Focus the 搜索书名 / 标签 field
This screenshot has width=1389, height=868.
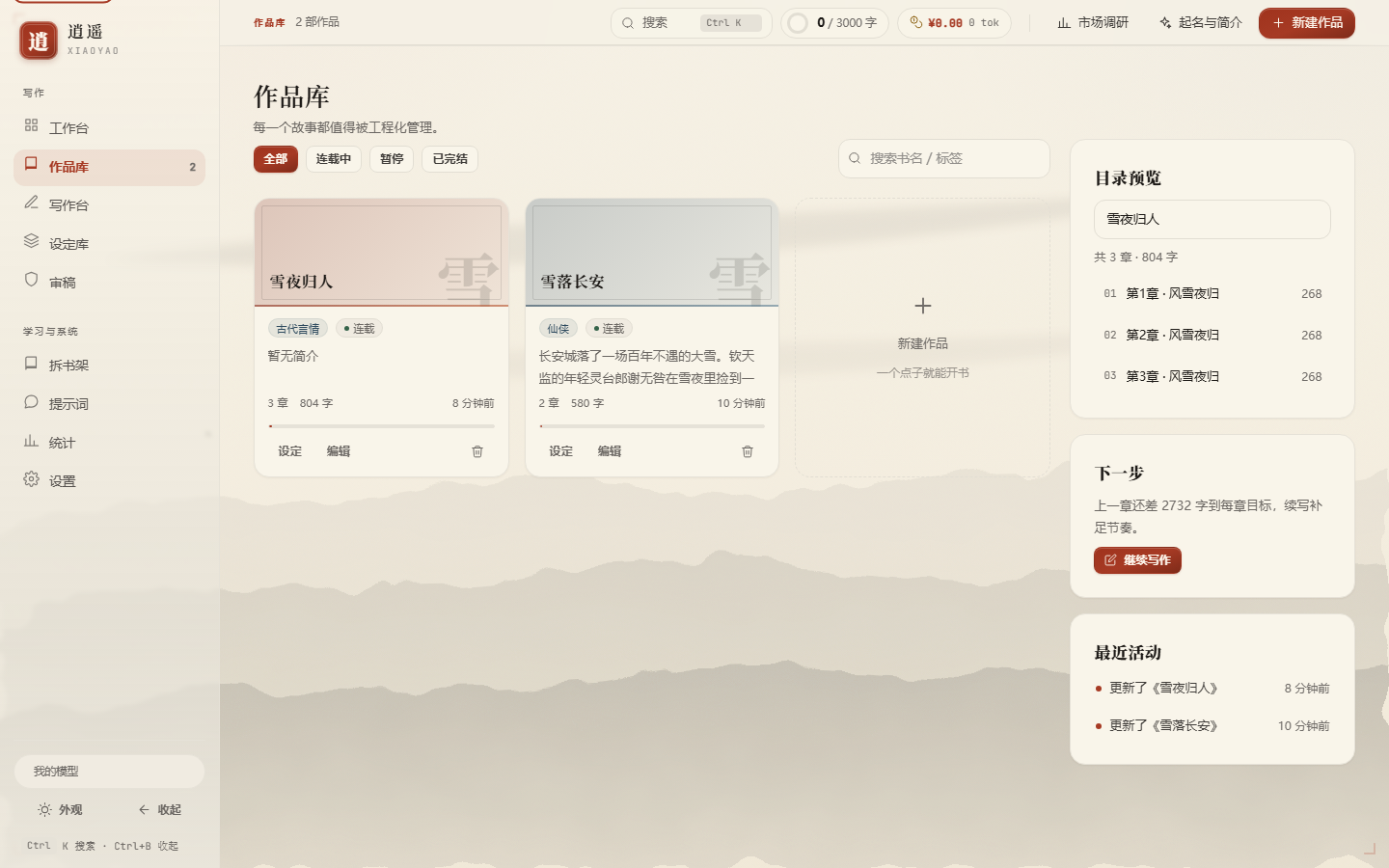[x=944, y=158]
